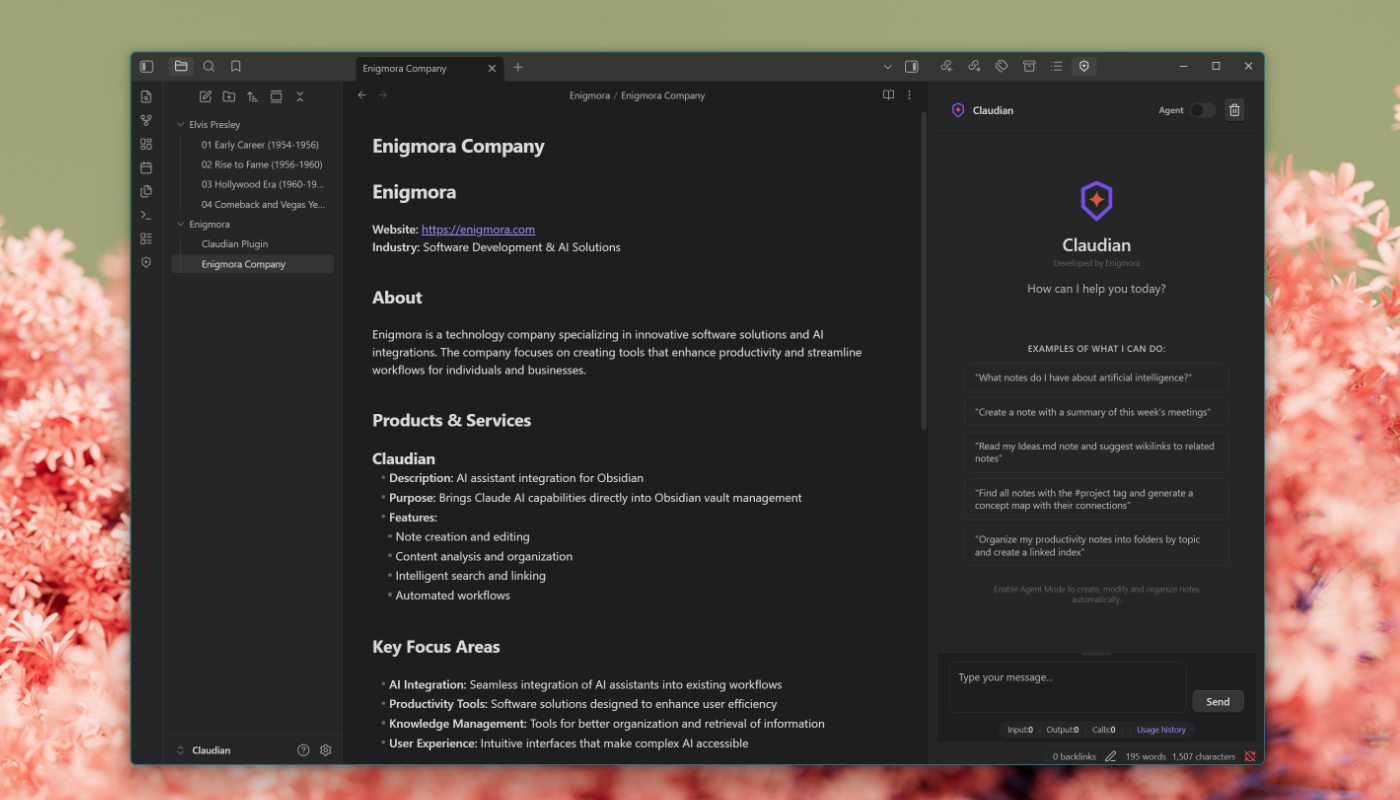Open today's daily note calendar icon
1400x800 pixels.
[146, 168]
